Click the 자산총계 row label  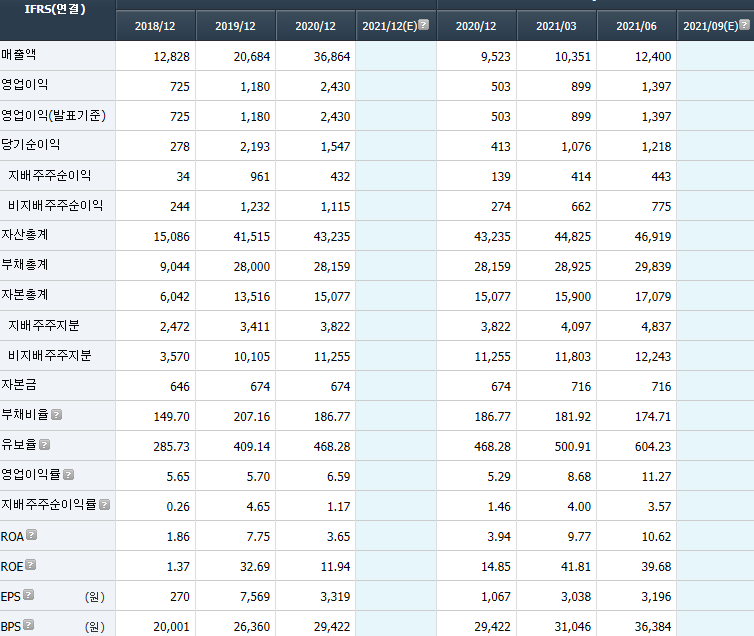pos(25,235)
